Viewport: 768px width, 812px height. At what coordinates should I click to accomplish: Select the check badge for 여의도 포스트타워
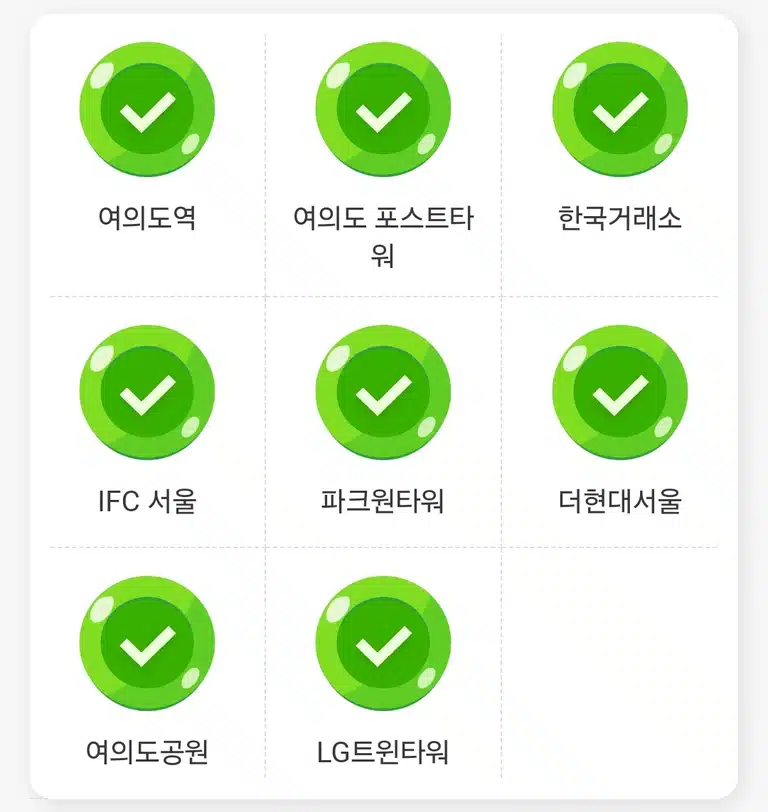coord(383,109)
